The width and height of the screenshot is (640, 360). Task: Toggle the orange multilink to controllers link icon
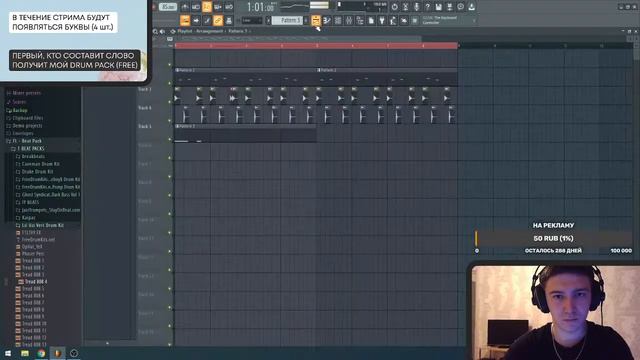click(218, 20)
